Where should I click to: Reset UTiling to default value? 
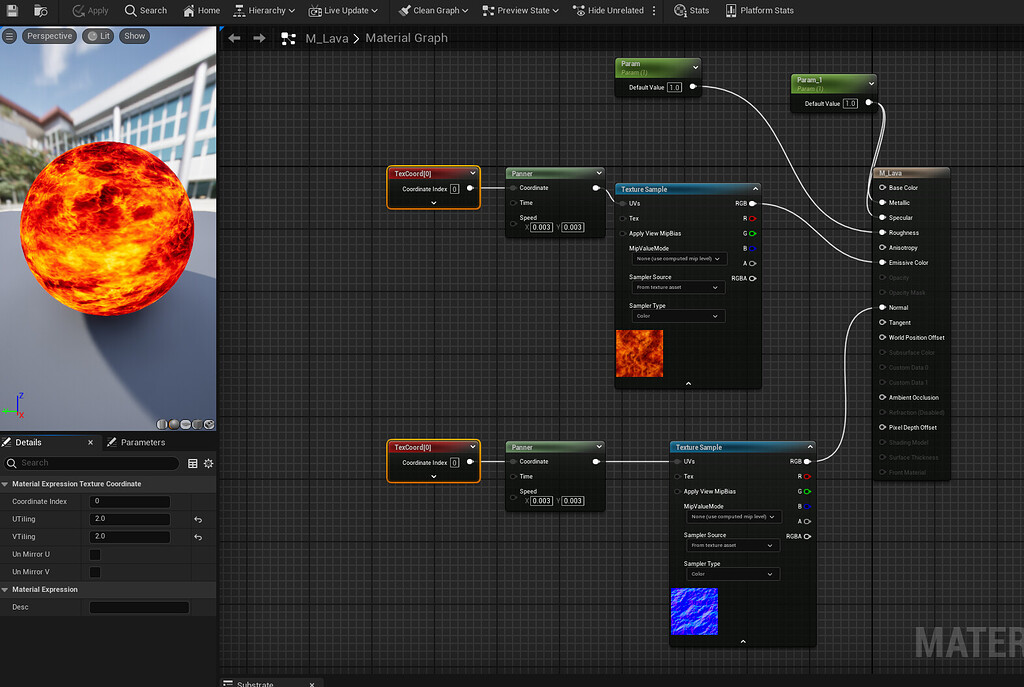coord(198,520)
